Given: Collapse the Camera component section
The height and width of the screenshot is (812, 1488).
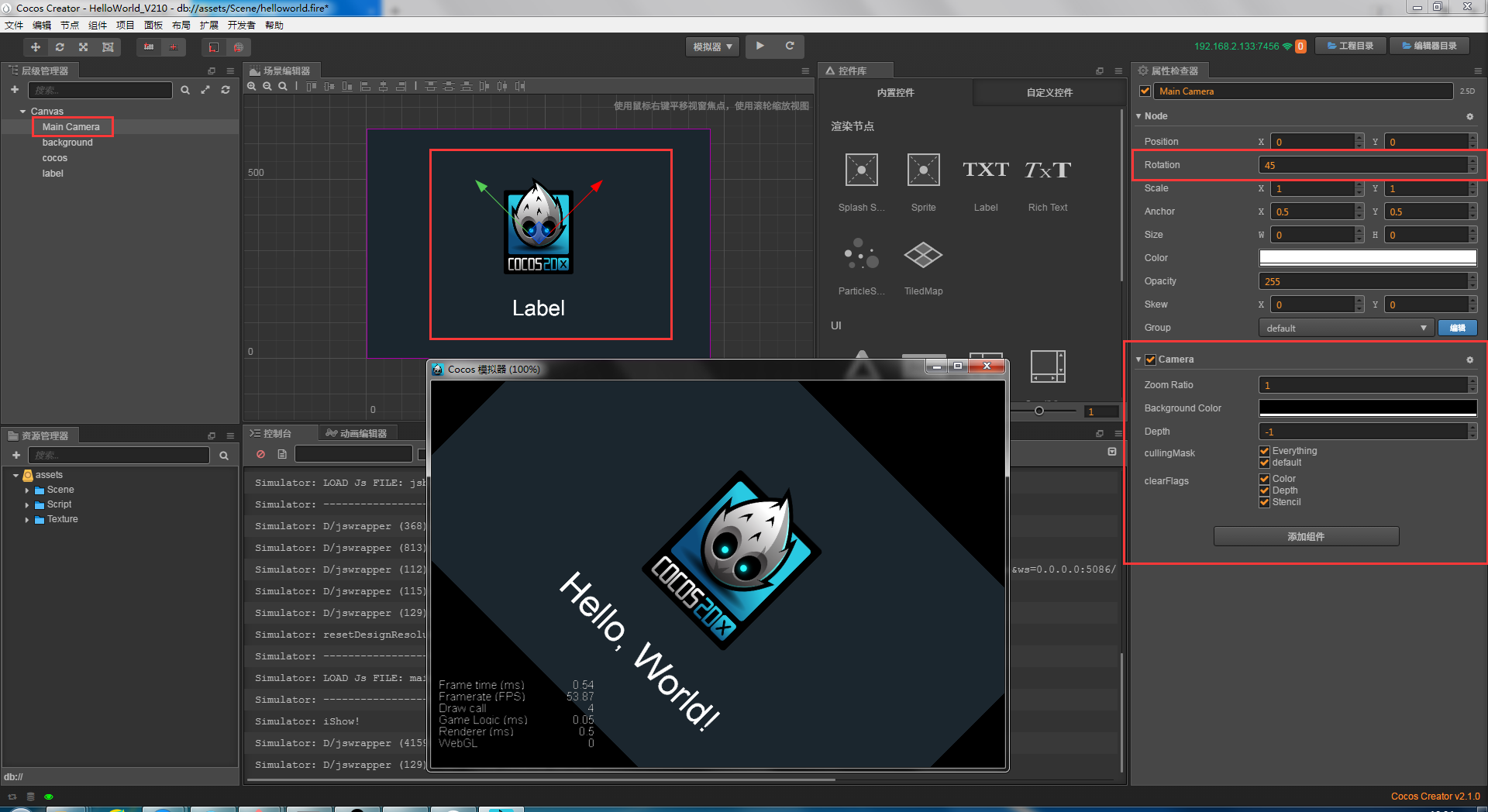Looking at the screenshot, I should (1138, 360).
